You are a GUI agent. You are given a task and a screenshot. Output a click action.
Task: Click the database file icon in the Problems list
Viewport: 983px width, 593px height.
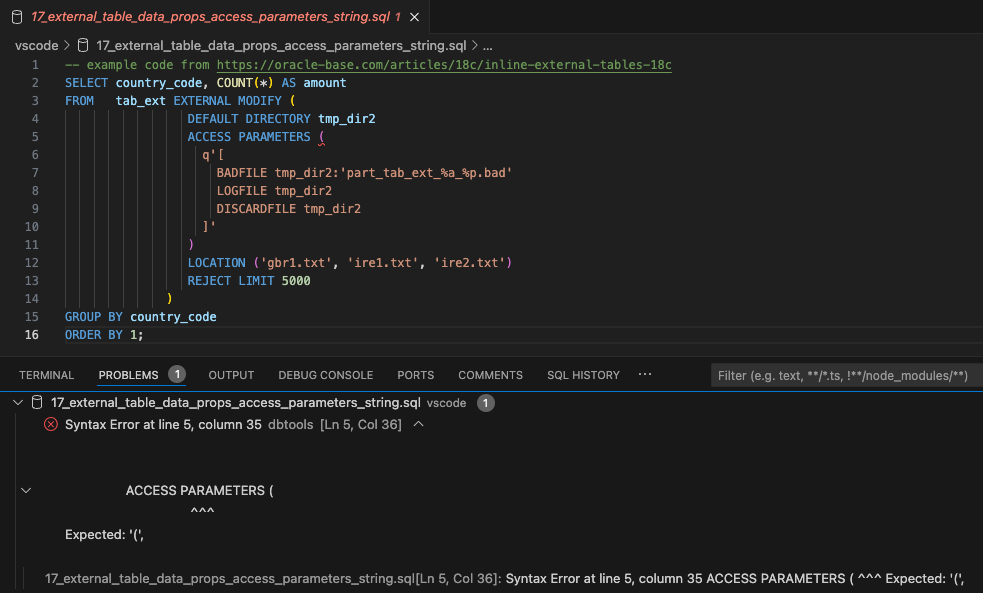pos(37,402)
